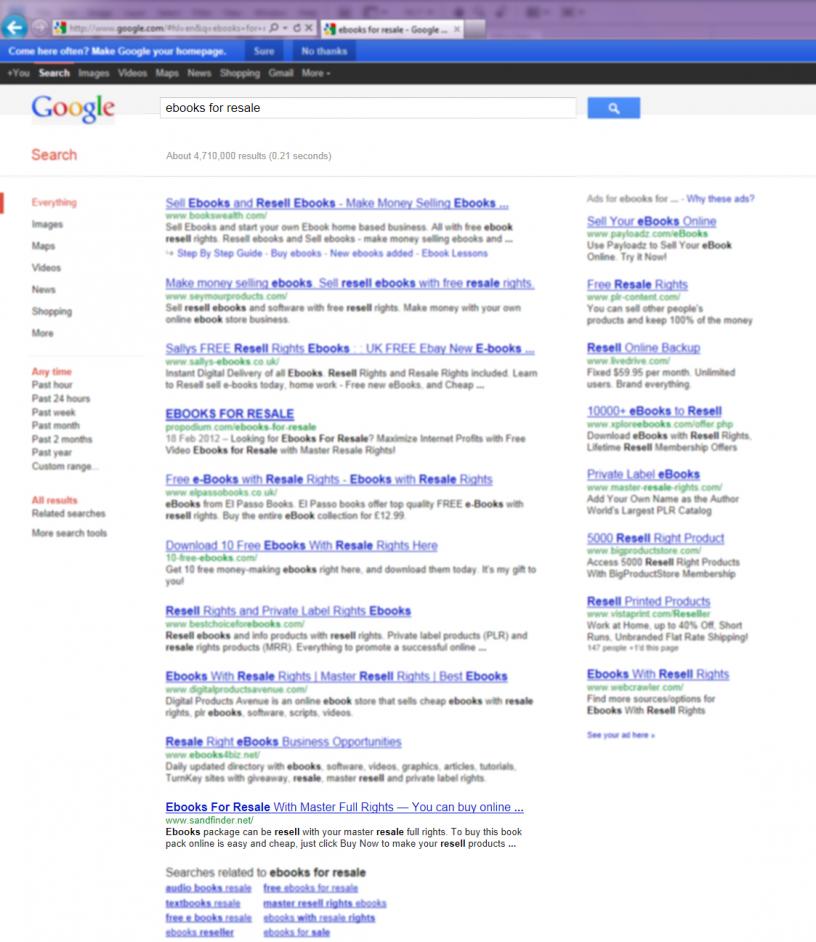
Task: Open the 'EBOOKS FOR RESALE' result
Action: pyautogui.click(x=230, y=414)
